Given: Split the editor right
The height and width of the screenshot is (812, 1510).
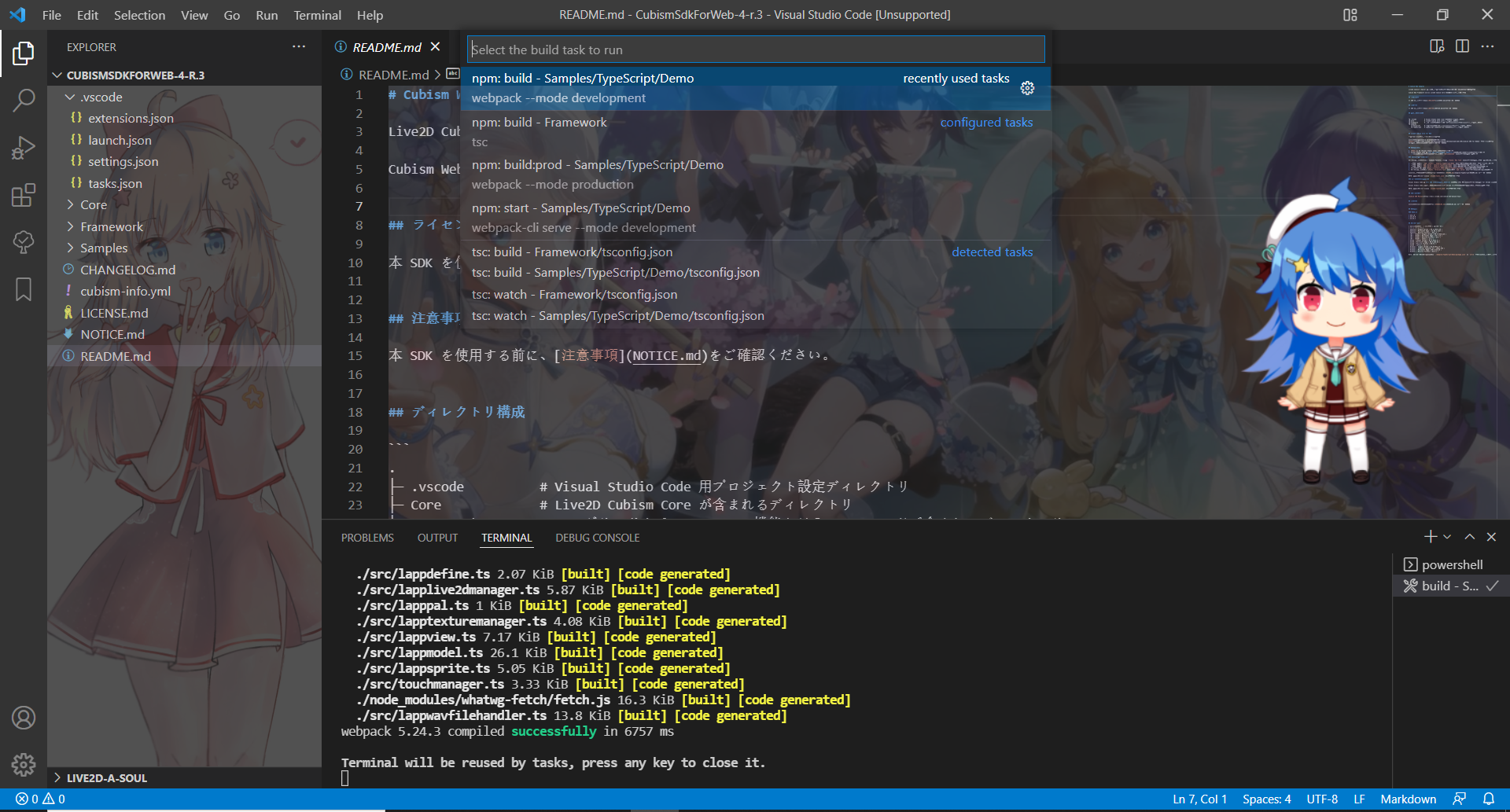Looking at the screenshot, I should click(1462, 47).
